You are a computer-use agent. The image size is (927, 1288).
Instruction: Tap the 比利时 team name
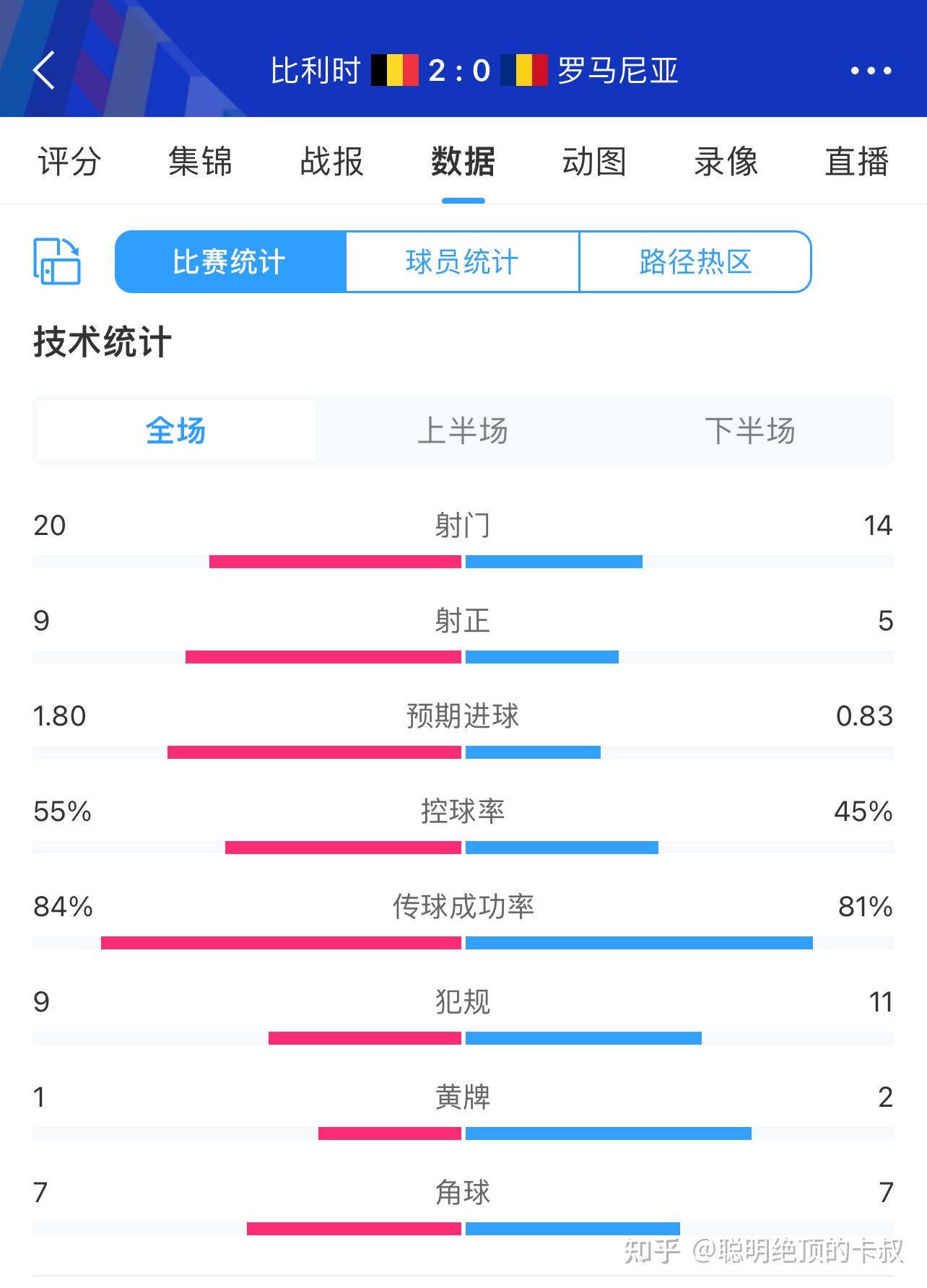(315, 71)
